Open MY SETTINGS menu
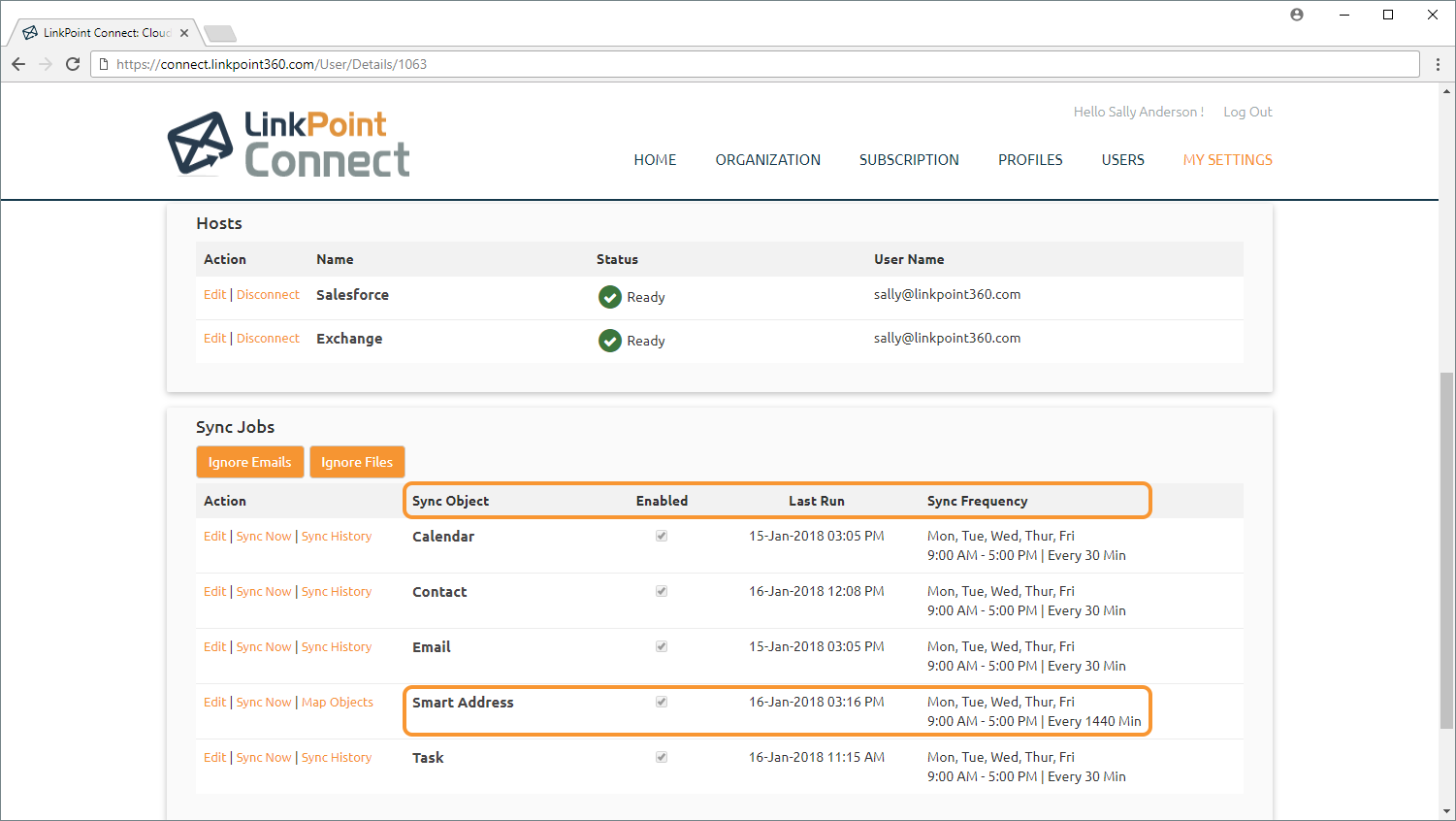This screenshot has height=821, width=1456. click(1228, 160)
